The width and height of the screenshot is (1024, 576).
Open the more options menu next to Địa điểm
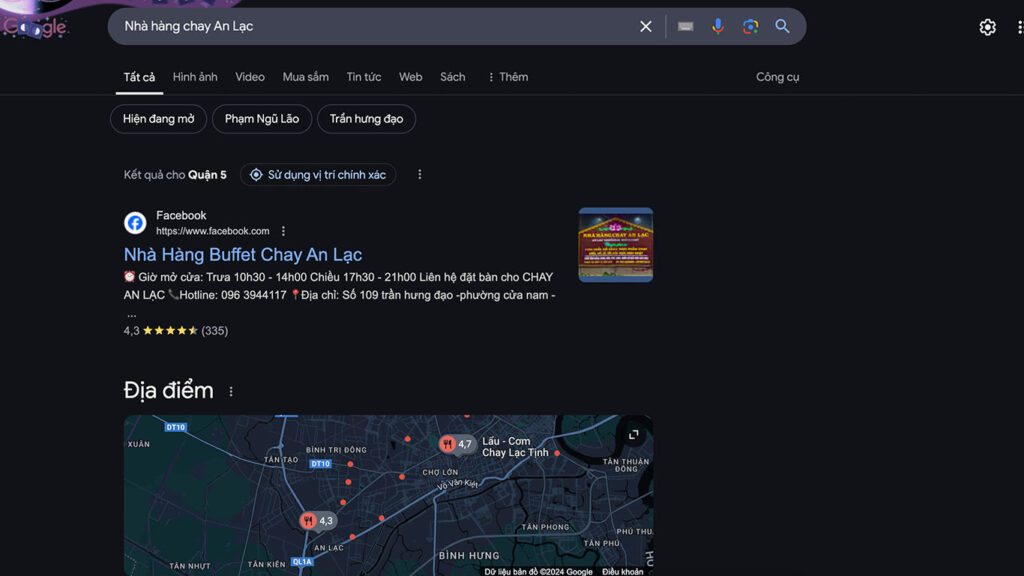(231, 391)
